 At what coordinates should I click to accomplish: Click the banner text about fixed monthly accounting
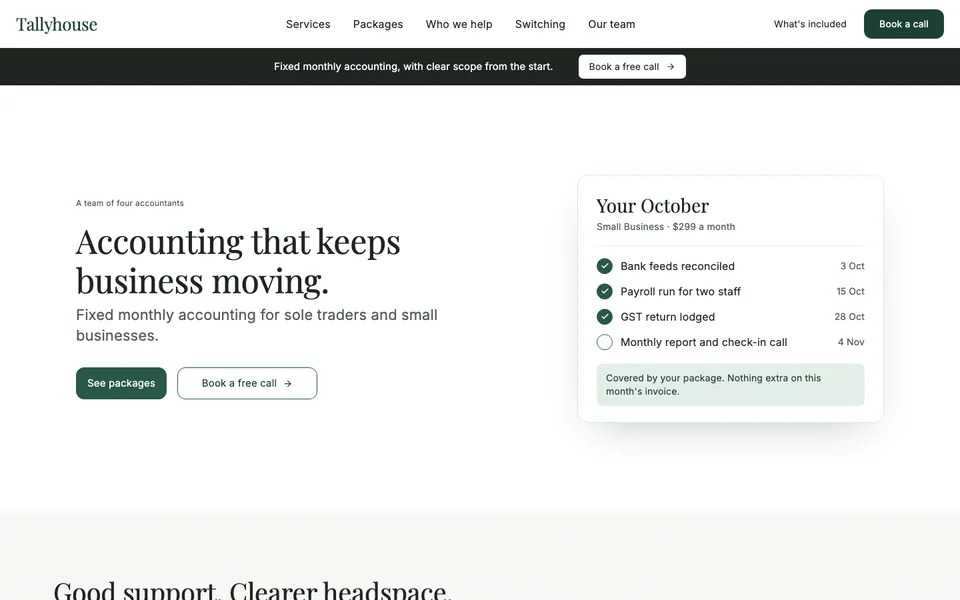(413, 67)
